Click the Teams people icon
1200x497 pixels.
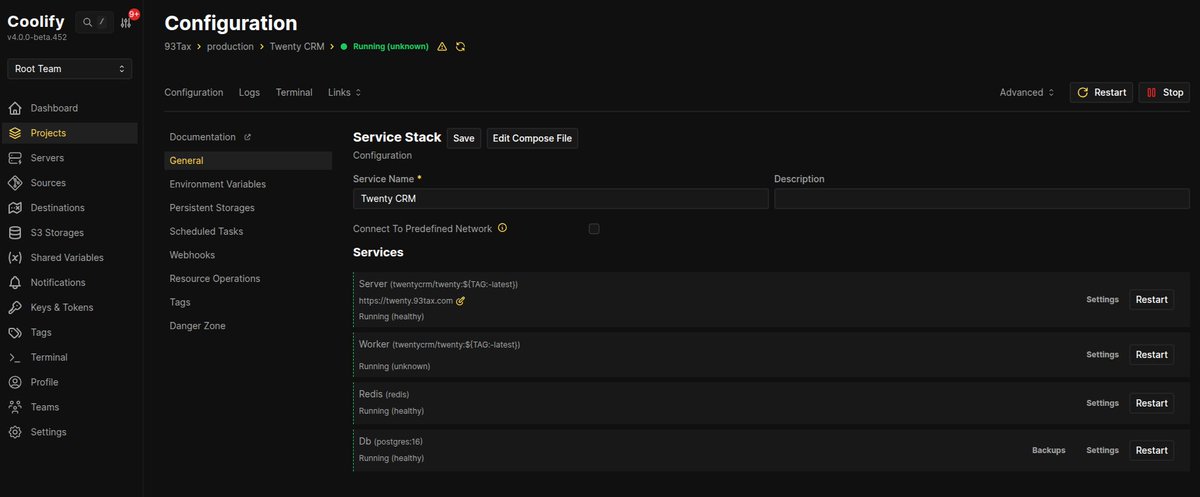tap(14, 408)
